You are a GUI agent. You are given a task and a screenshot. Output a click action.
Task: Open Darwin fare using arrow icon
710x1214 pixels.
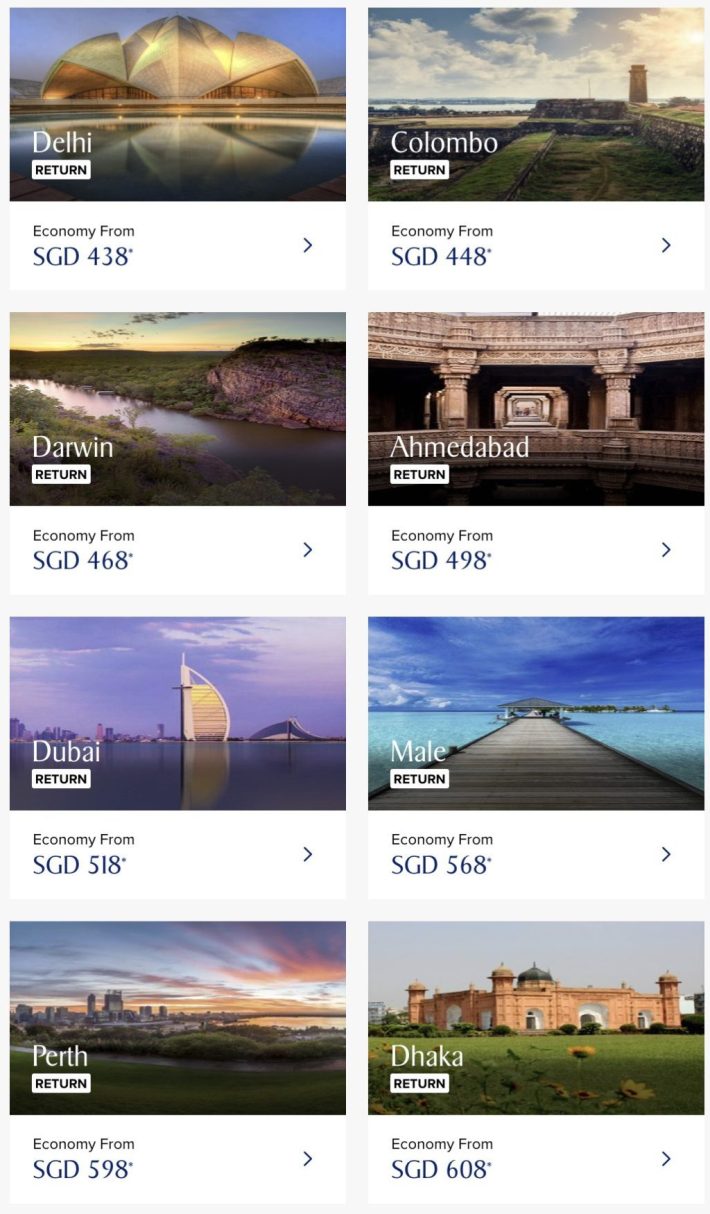308,549
